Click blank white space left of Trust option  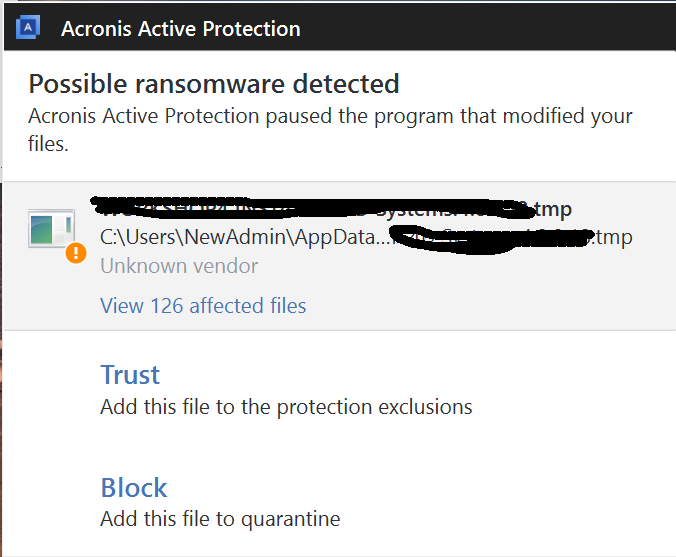pyautogui.click(x=52, y=390)
